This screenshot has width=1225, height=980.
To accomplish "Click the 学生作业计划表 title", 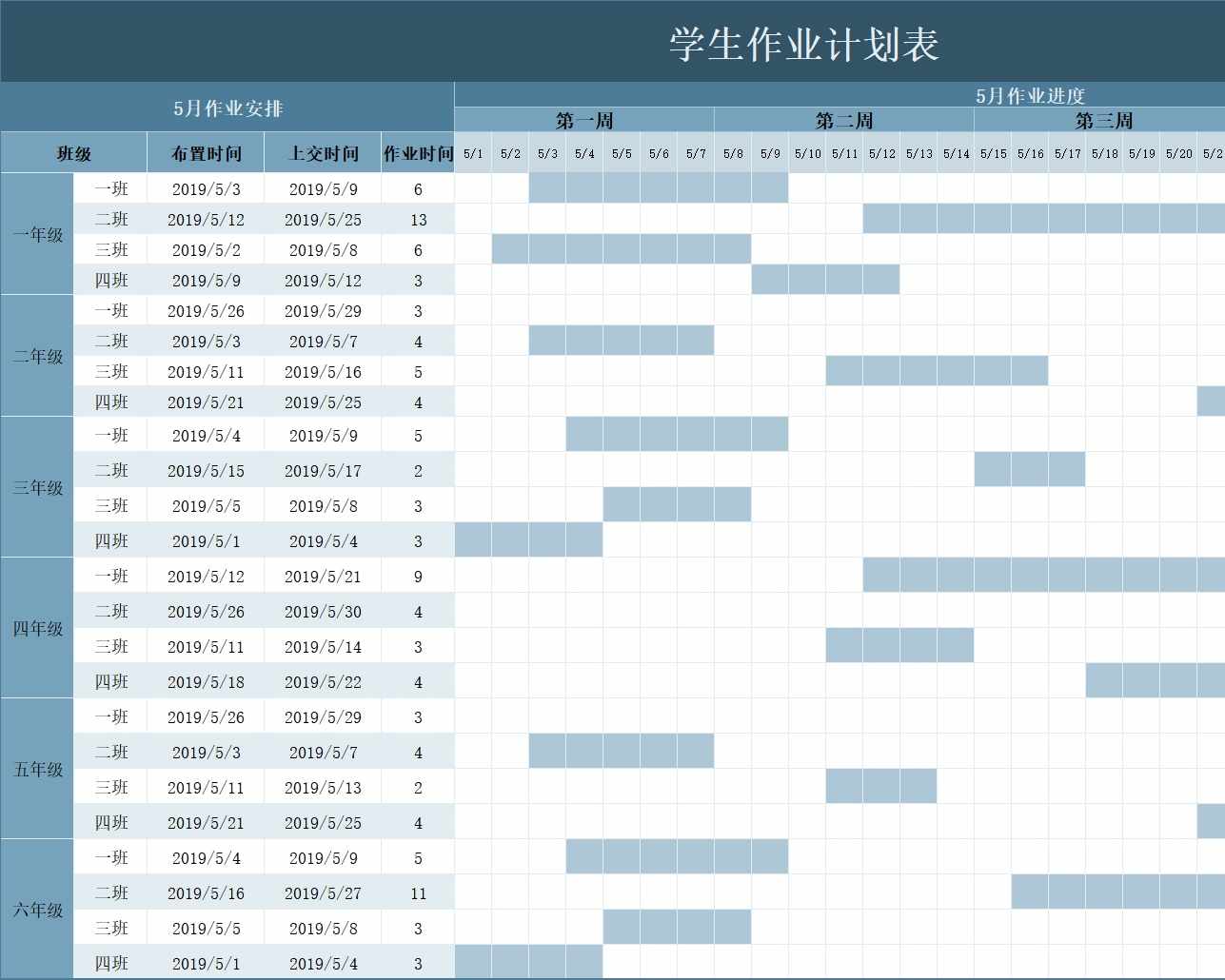I will [802, 42].
